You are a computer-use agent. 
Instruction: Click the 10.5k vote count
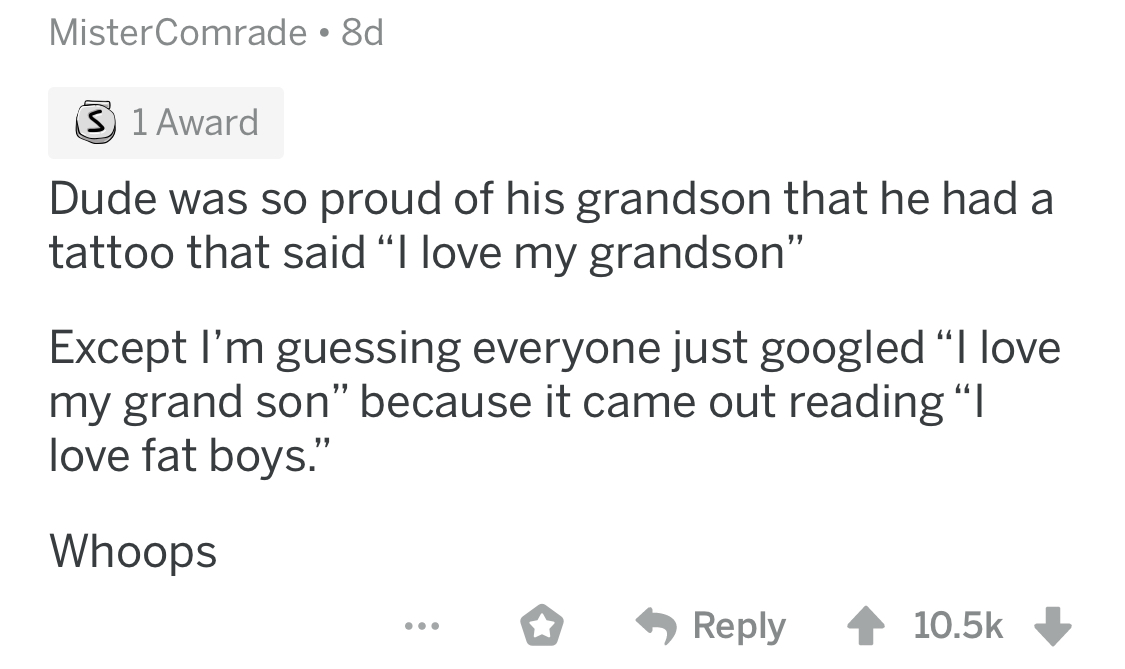958,626
